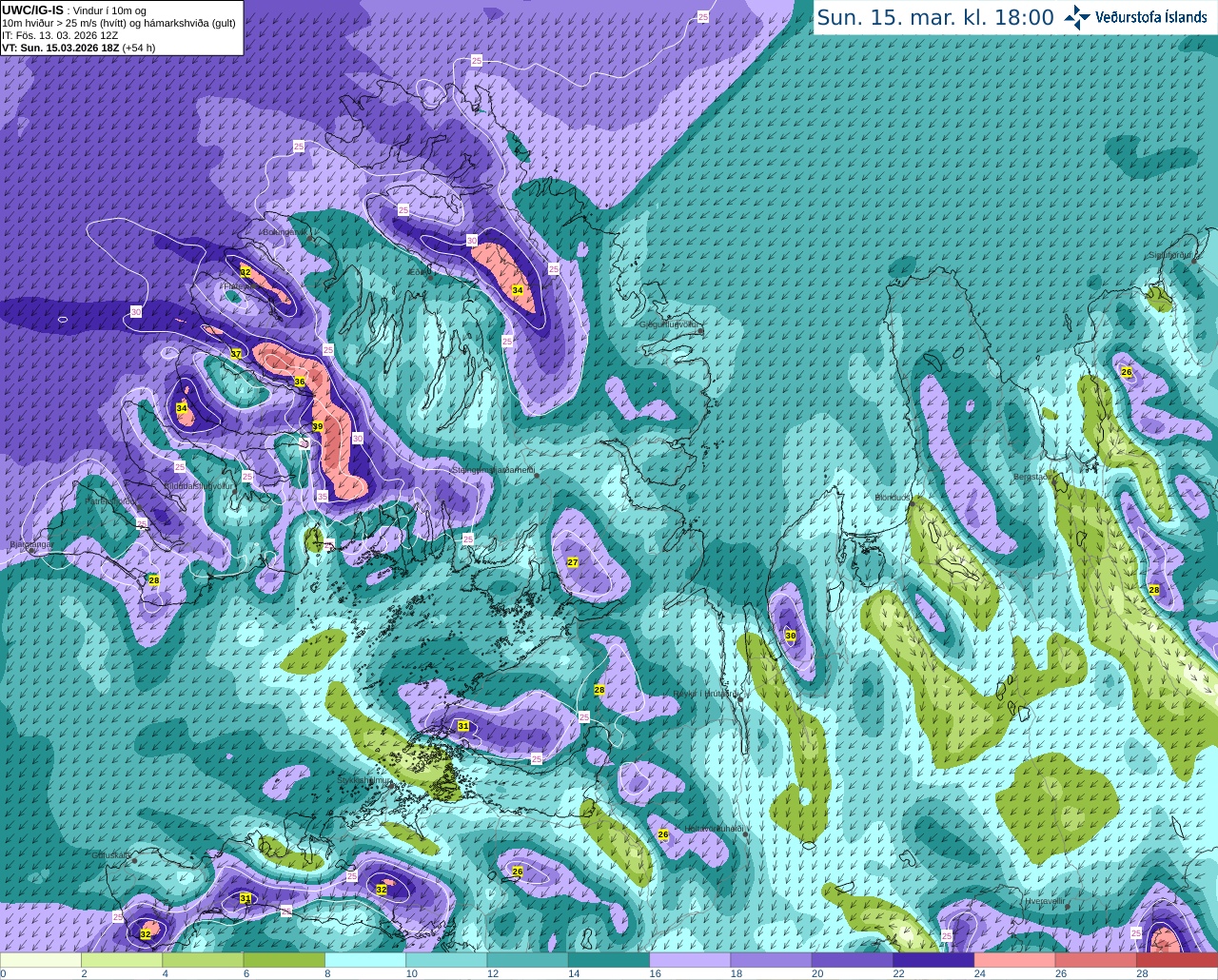Click the yellow 28 marker below Bjargtangar coast
This screenshot has height=980, width=1218.
tap(154, 579)
